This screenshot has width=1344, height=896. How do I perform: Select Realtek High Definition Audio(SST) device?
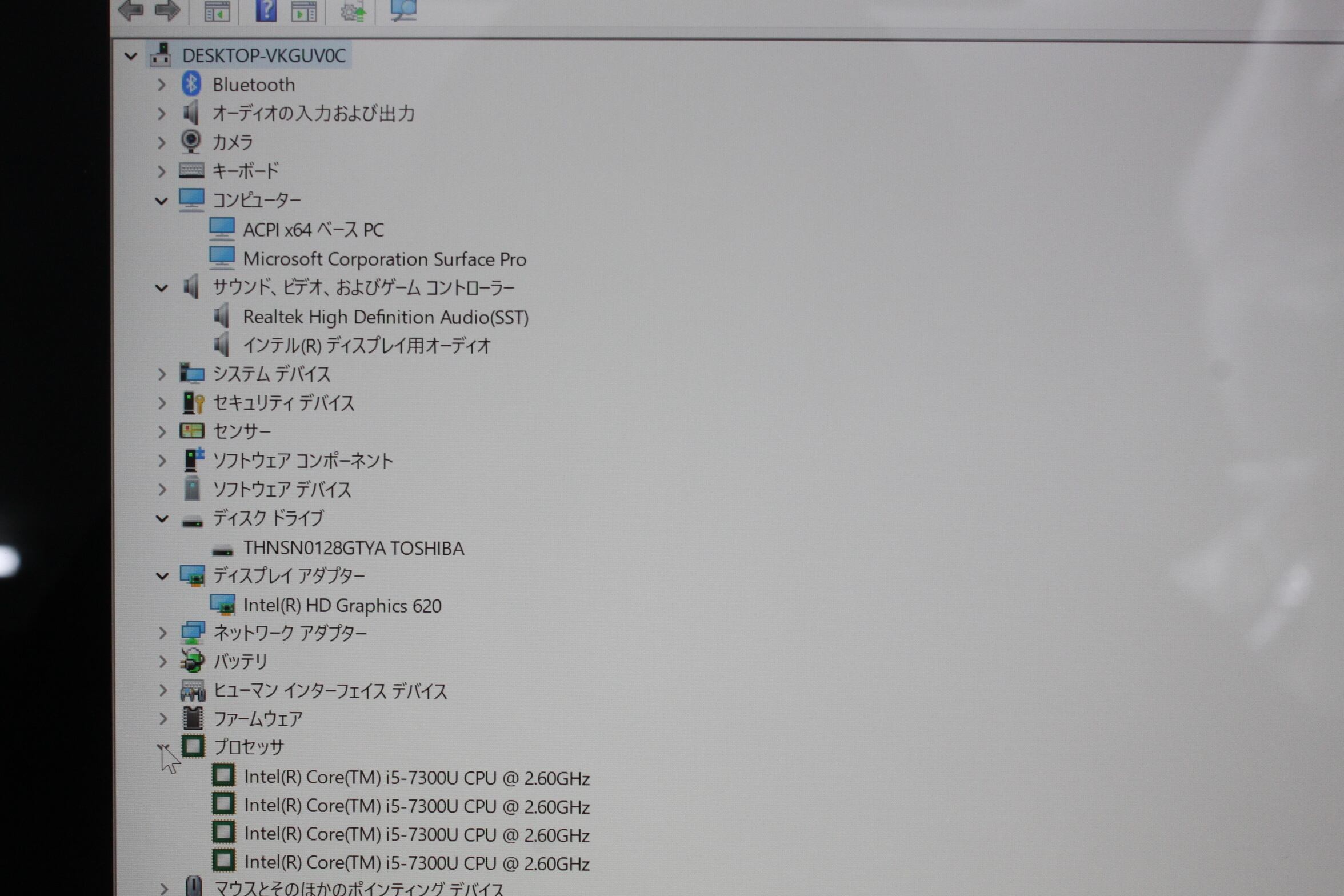385,317
